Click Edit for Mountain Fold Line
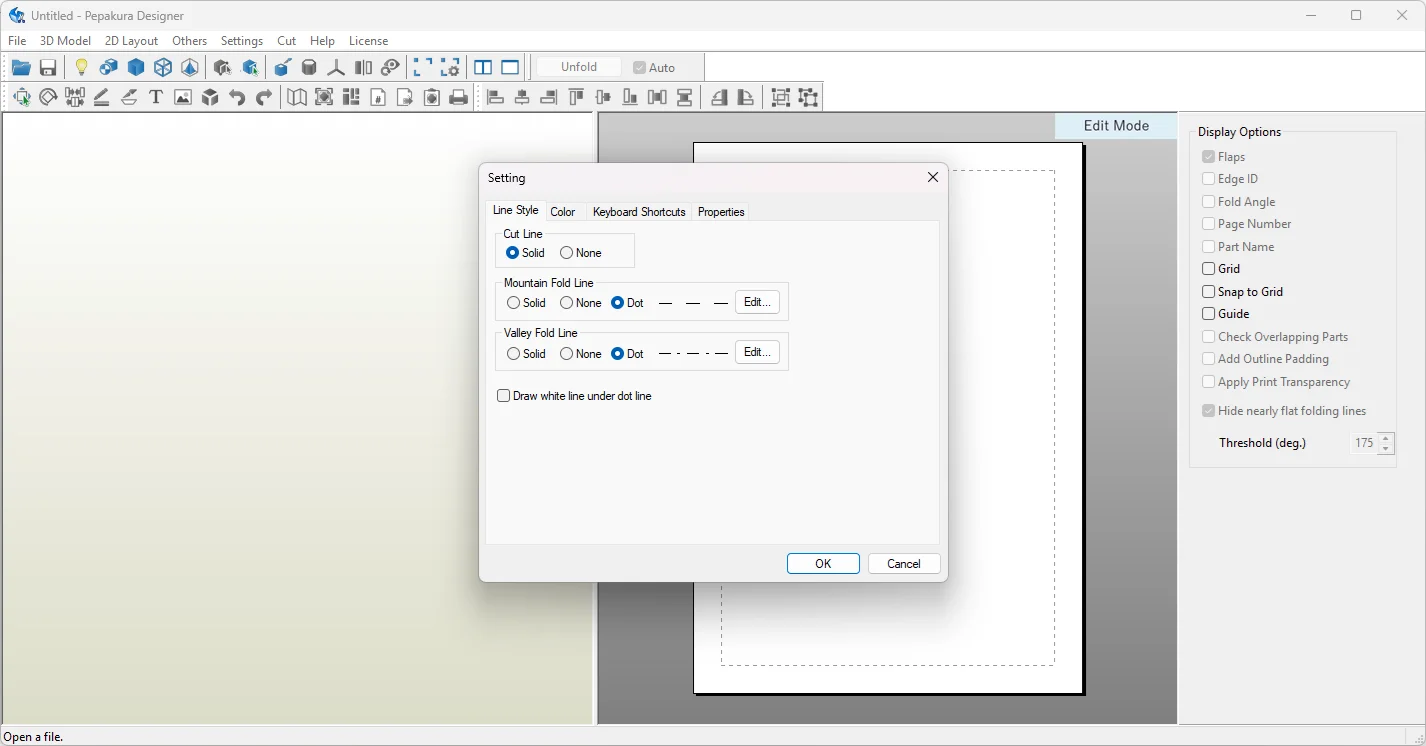 coord(757,302)
